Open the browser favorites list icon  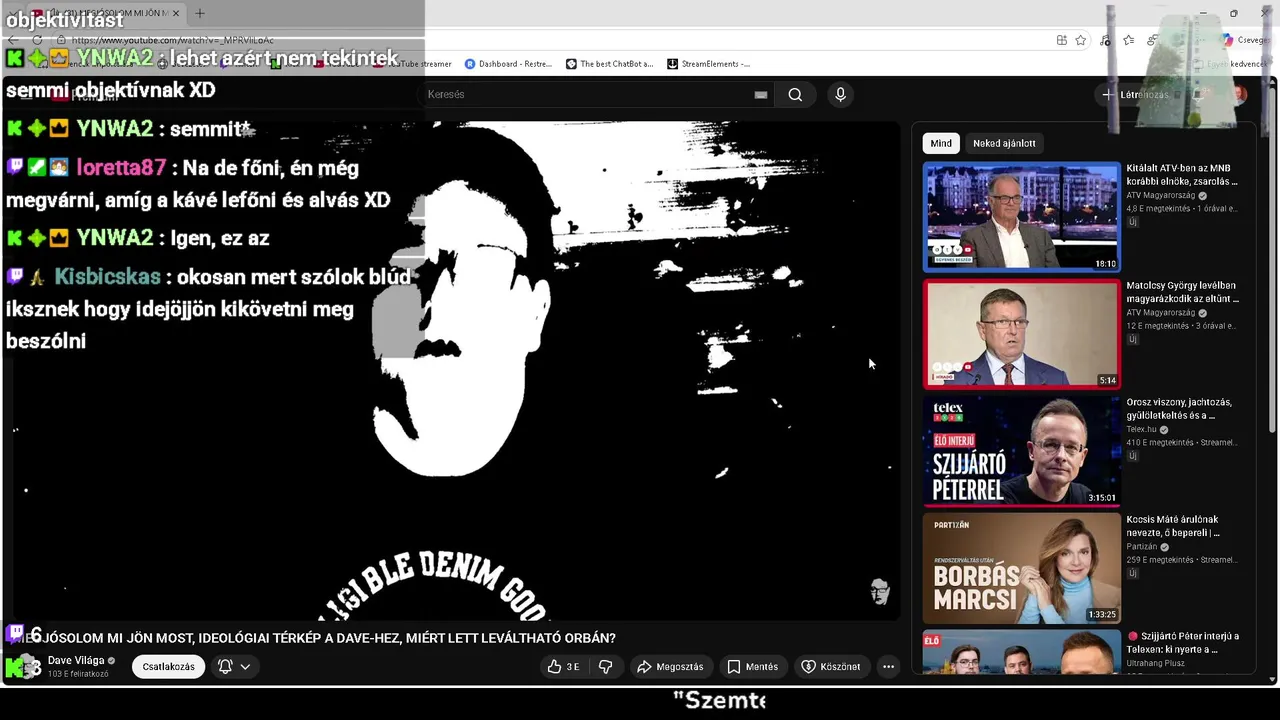tap(1129, 40)
